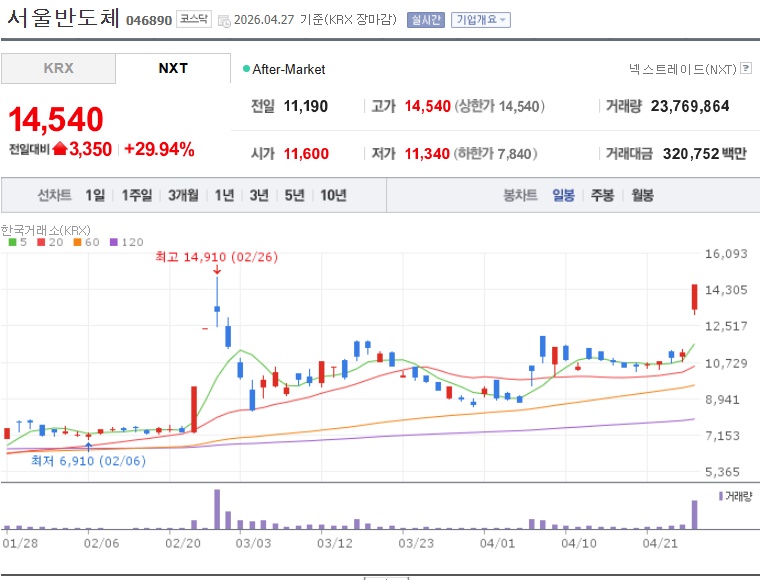
Task: Click the purple 120-day moving average swatch
Action: click(114, 242)
